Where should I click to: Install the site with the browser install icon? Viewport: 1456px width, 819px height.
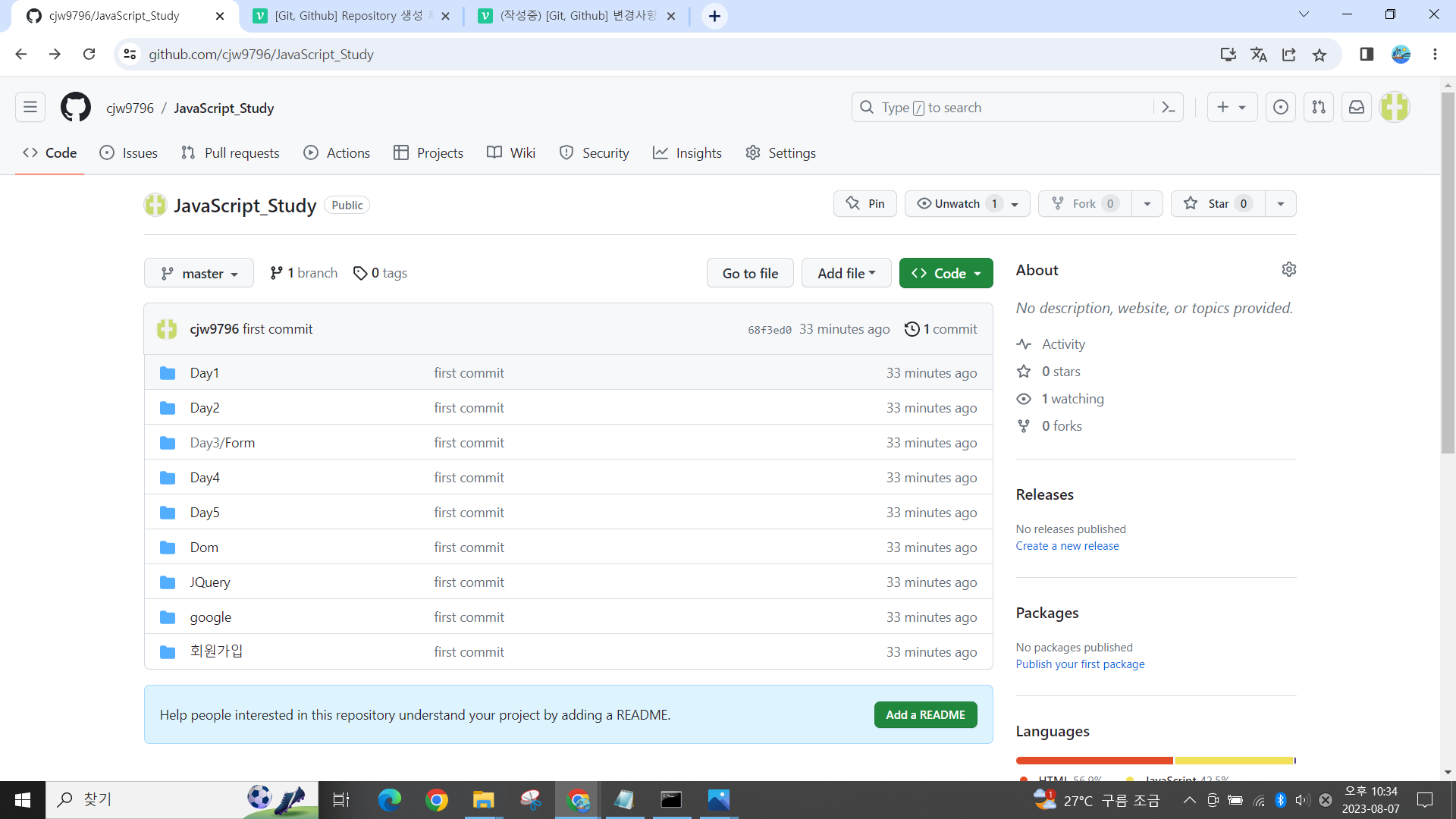point(1228,54)
